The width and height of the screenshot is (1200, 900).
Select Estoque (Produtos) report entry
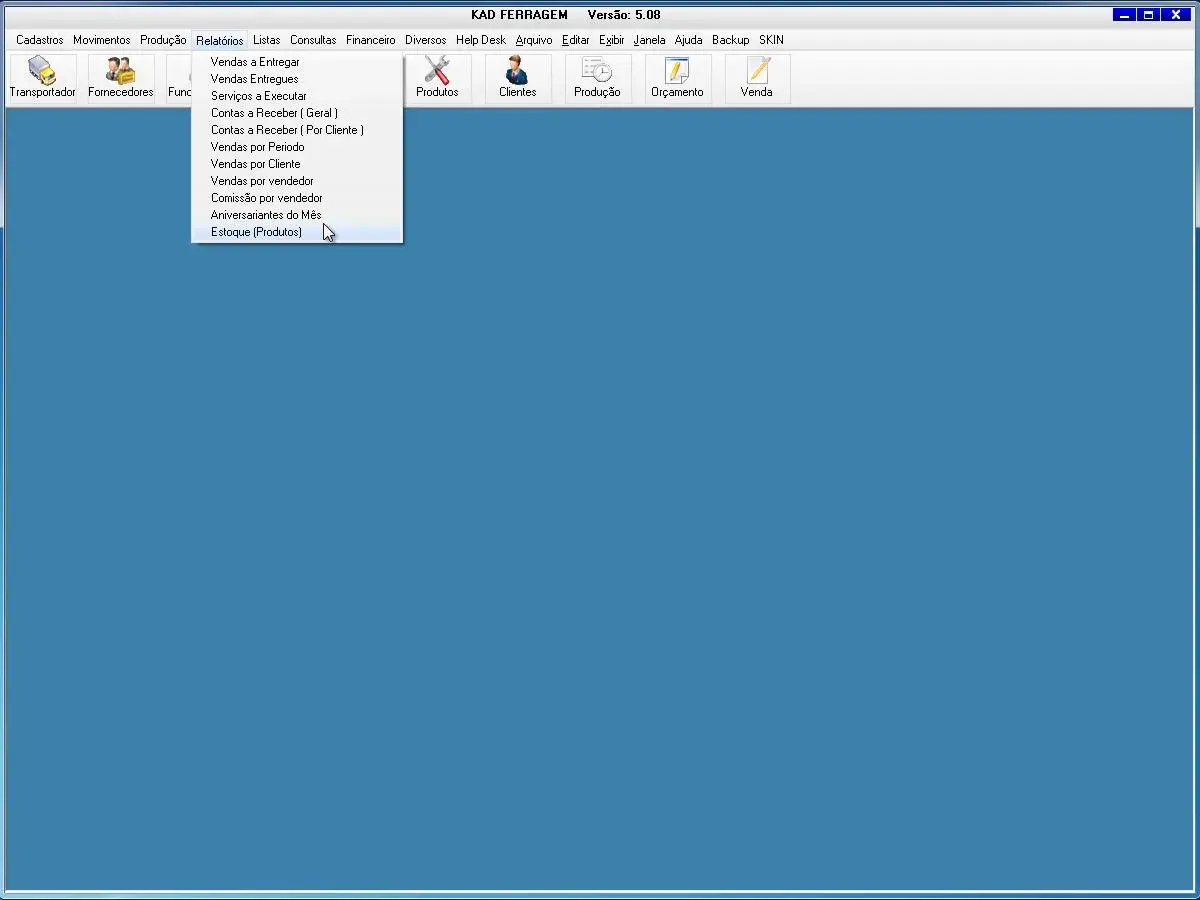[x=256, y=232]
